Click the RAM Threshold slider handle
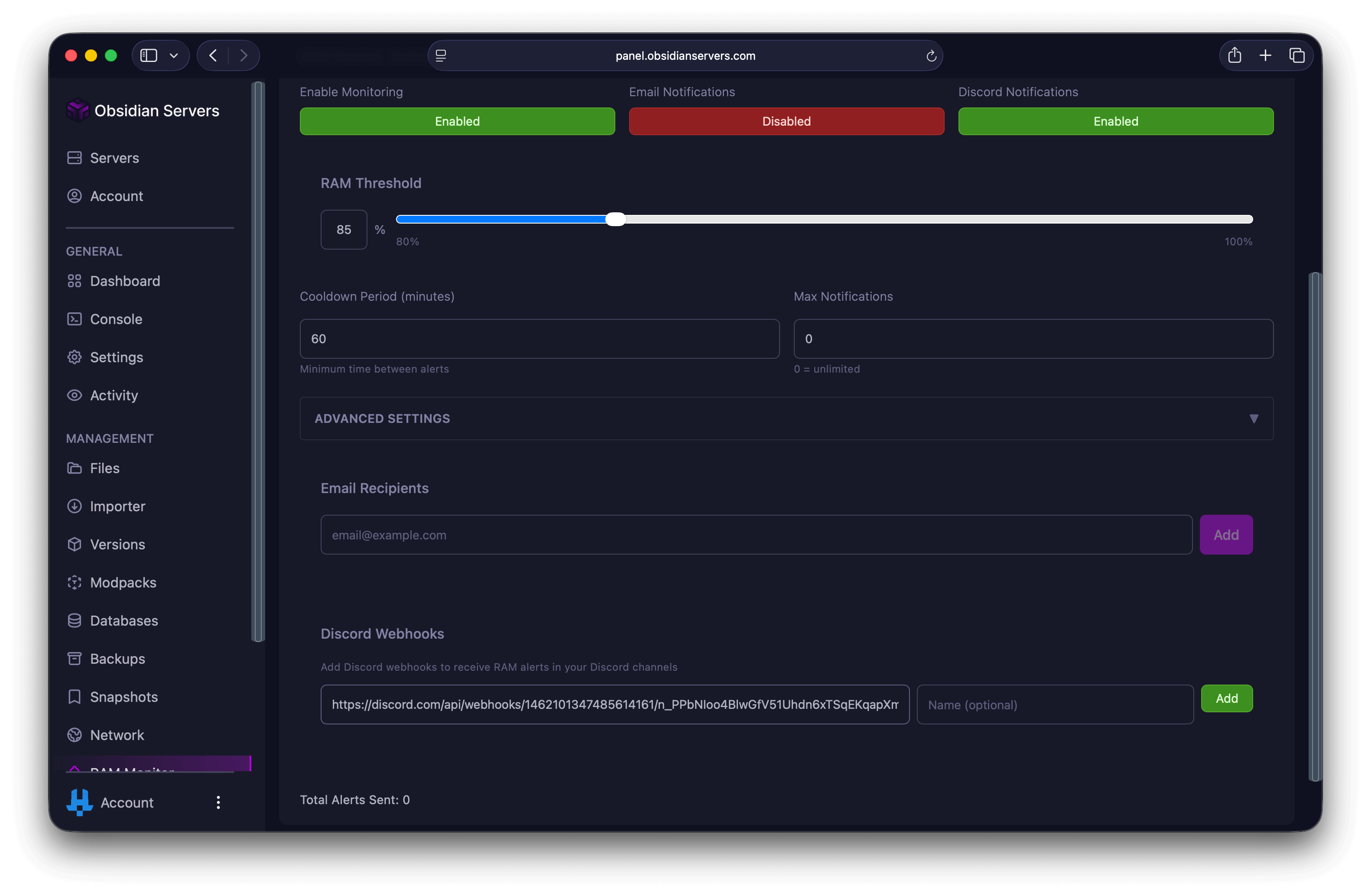This screenshot has width=1371, height=896. pyautogui.click(x=615, y=219)
